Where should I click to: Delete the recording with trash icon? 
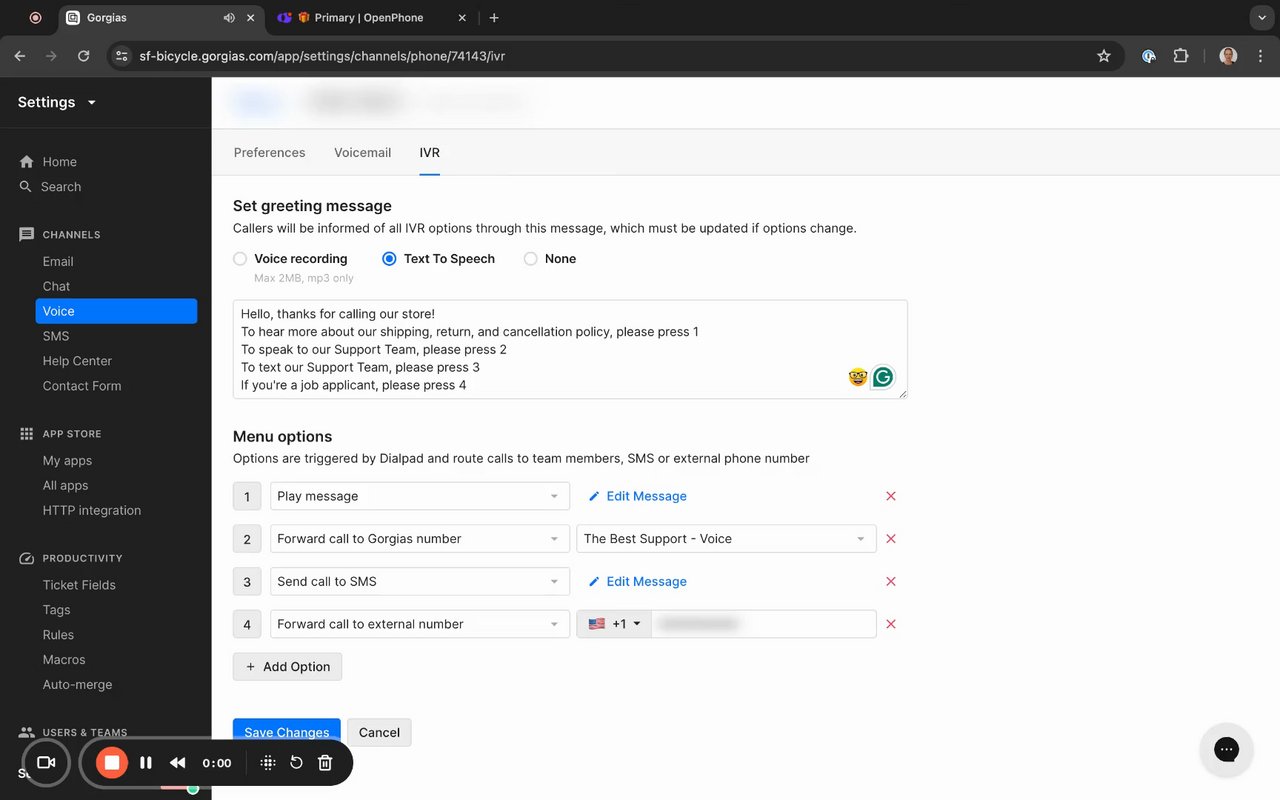pos(325,763)
